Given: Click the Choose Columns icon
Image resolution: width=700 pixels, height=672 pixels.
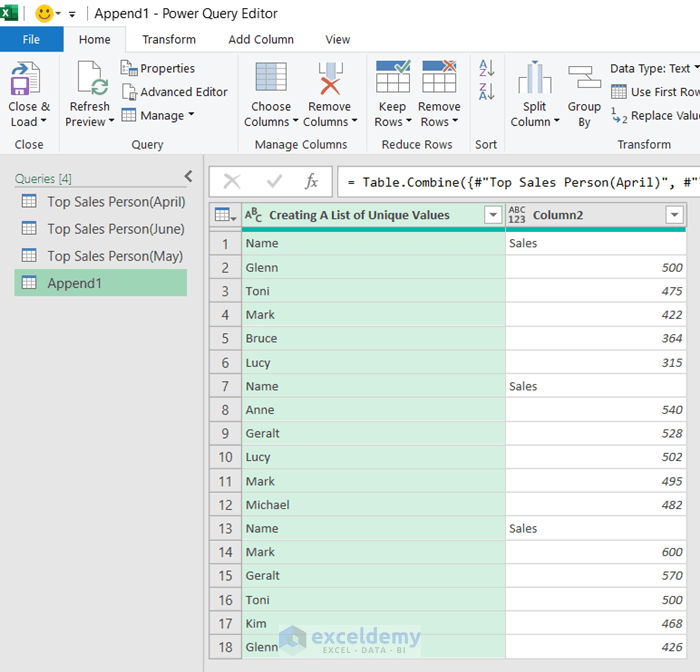Looking at the screenshot, I should [271, 78].
